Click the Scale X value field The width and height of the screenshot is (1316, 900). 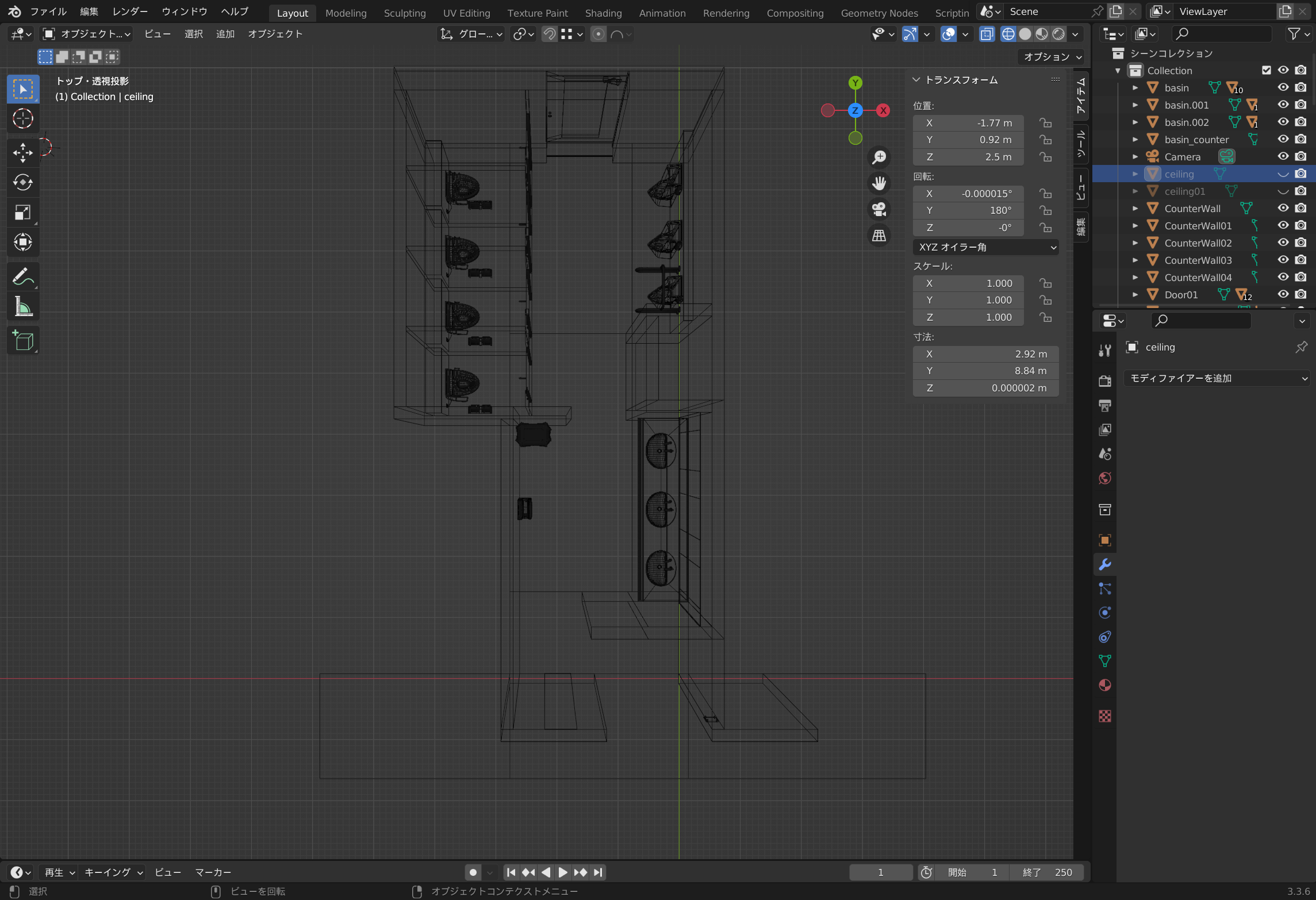tap(968, 283)
